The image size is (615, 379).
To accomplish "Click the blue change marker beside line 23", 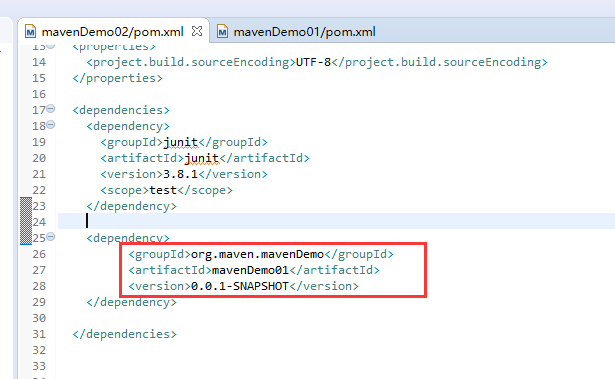I will [x=26, y=221].
